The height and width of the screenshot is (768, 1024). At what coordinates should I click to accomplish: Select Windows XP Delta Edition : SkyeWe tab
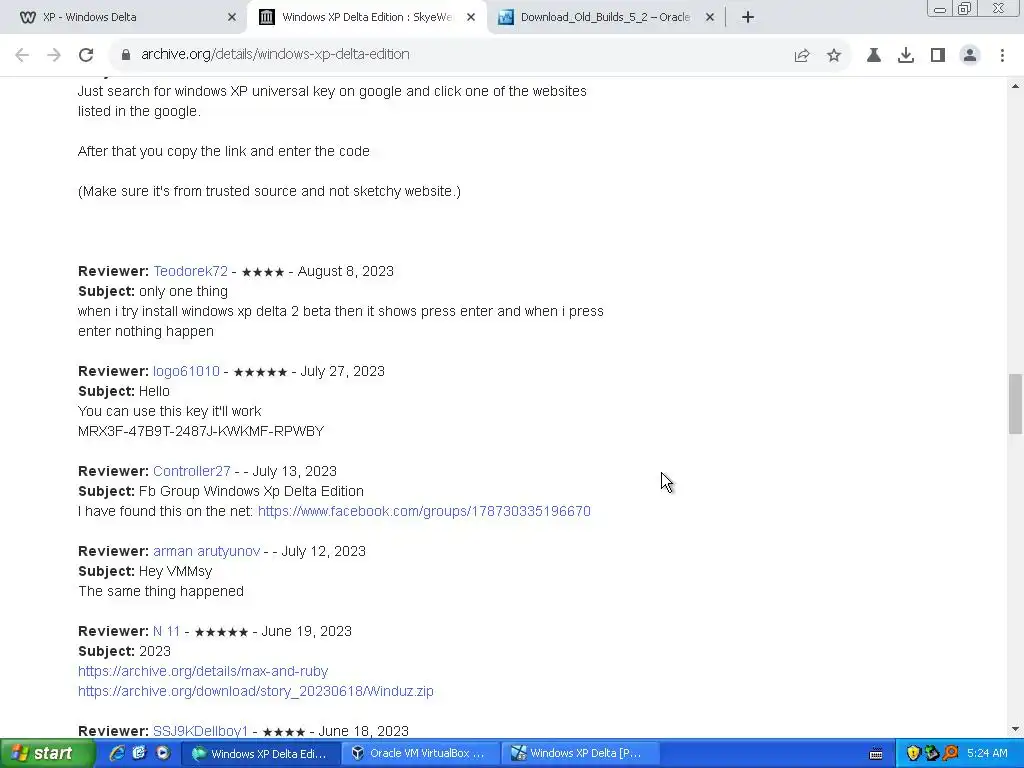click(367, 17)
